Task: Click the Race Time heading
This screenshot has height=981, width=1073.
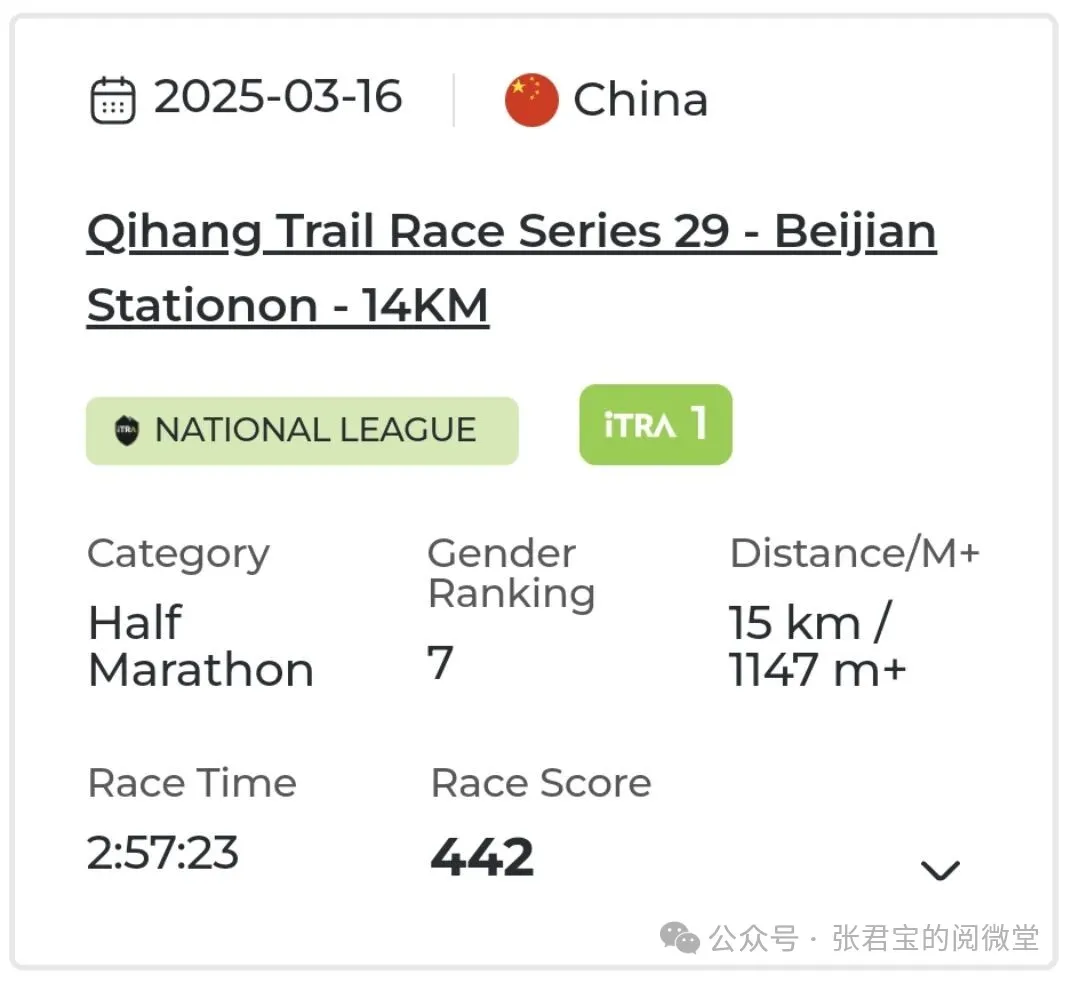Action: pos(192,783)
